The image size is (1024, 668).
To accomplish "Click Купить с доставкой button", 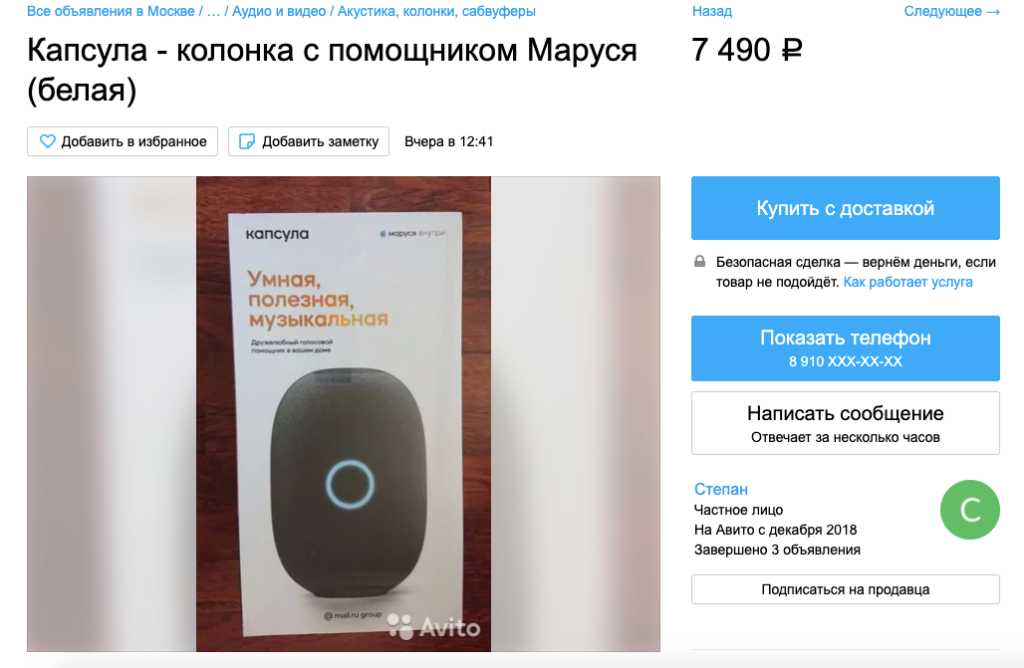I will (x=845, y=208).
